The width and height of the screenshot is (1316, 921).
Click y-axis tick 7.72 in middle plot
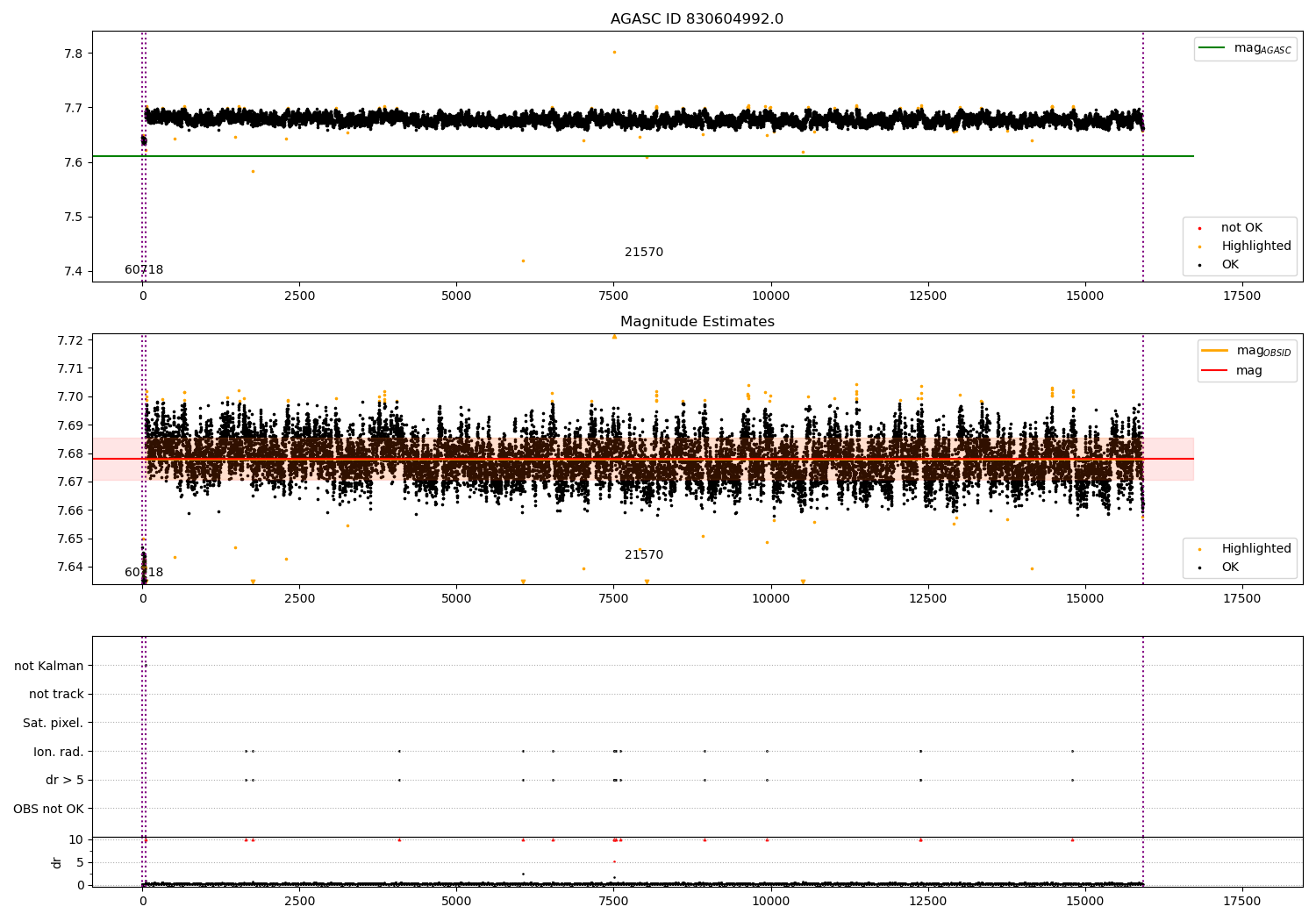(70, 340)
